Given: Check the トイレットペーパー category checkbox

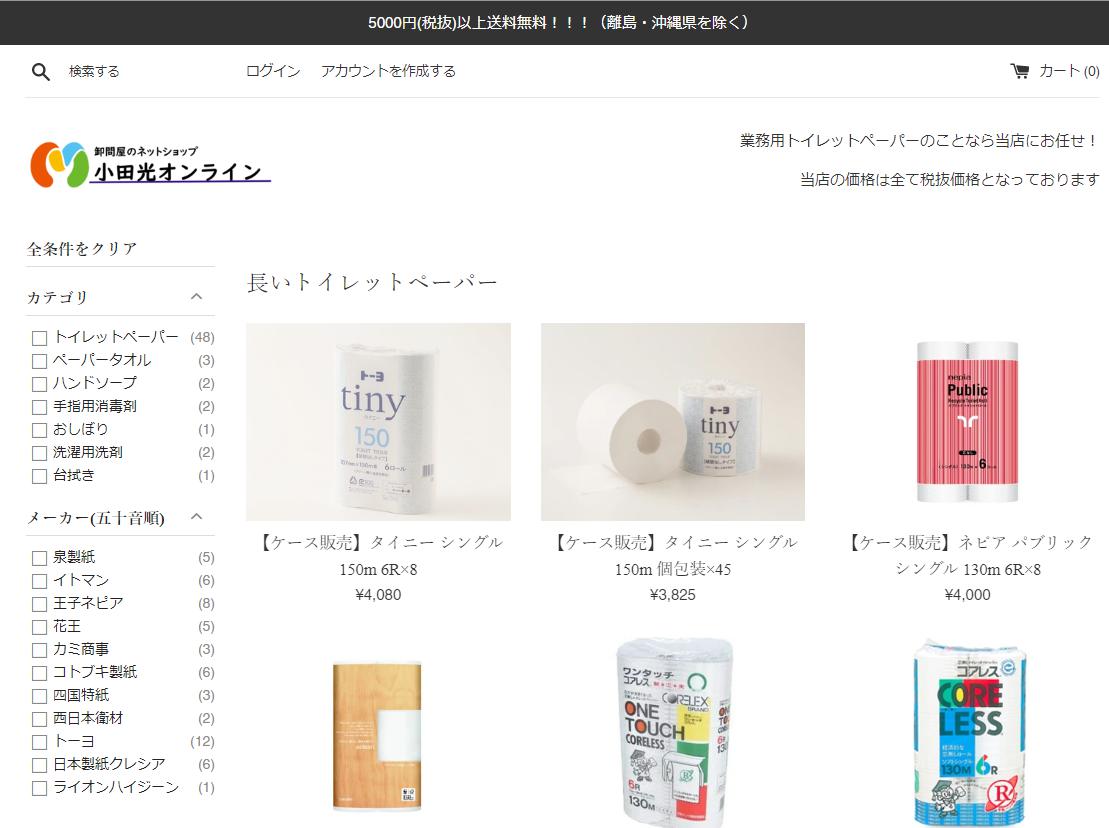Looking at the screenshot, I should point(40,338).
